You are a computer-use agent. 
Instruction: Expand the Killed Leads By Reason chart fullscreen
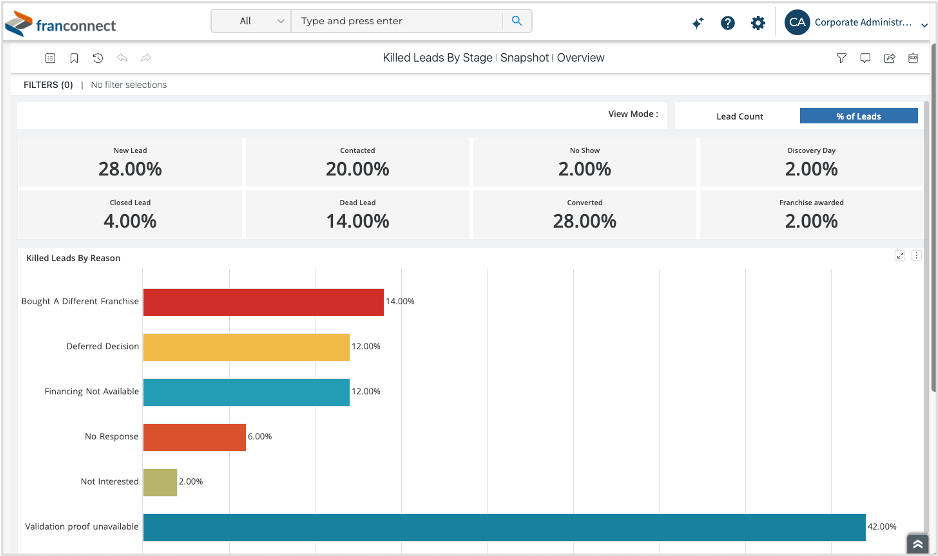[x=900, y=256]
